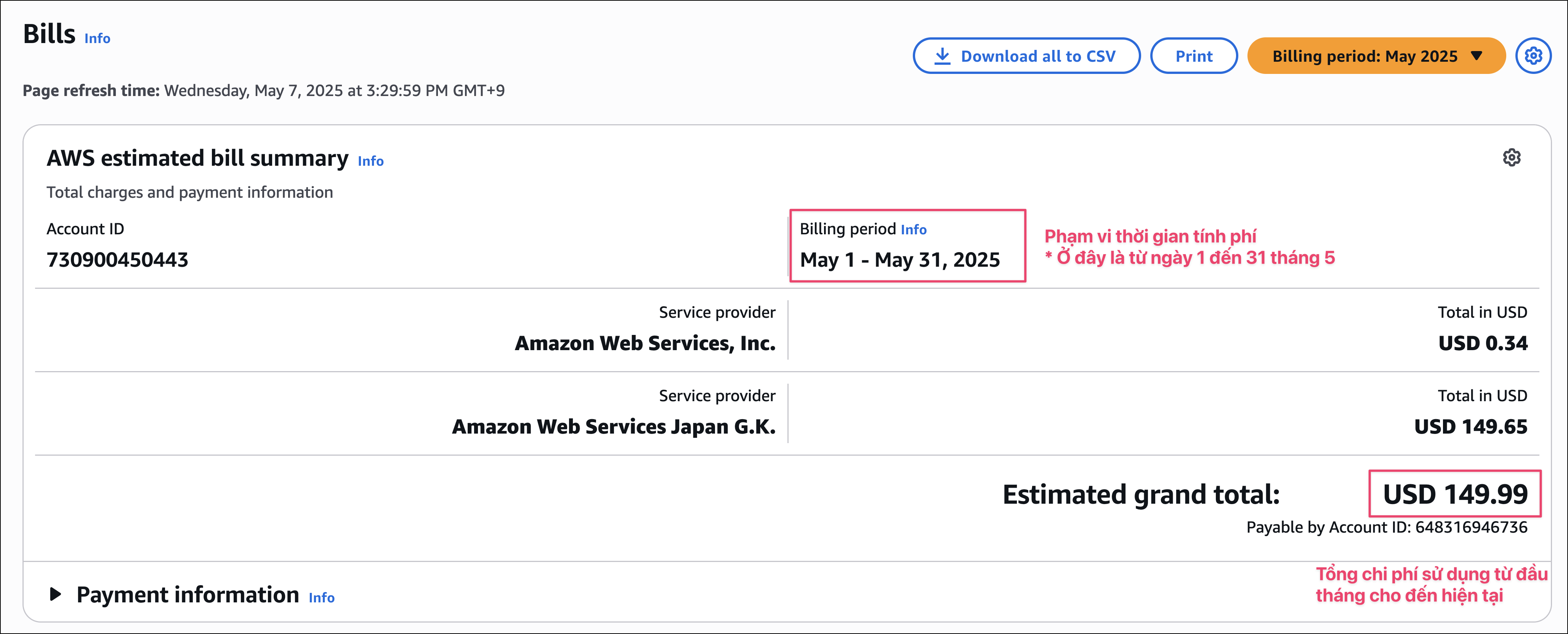Click Download all to CSV button
This screenshot has height=634, width=1568.
1026,56
